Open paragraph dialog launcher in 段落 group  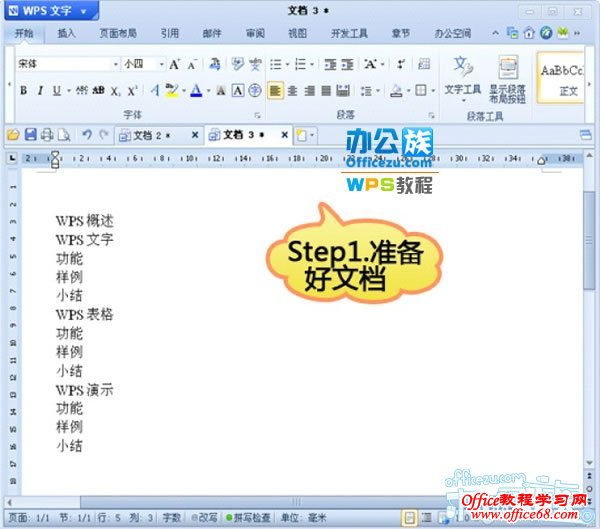pyautogui.click(x=431, y=115)
